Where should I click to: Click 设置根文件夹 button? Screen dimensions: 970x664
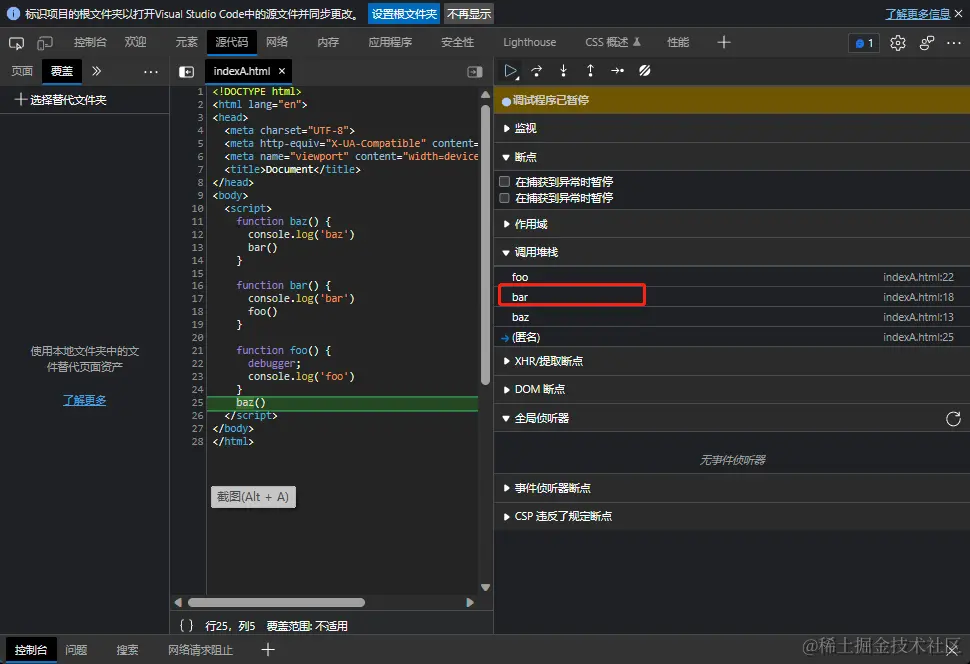pyautogui.click(x=404, y=14)
